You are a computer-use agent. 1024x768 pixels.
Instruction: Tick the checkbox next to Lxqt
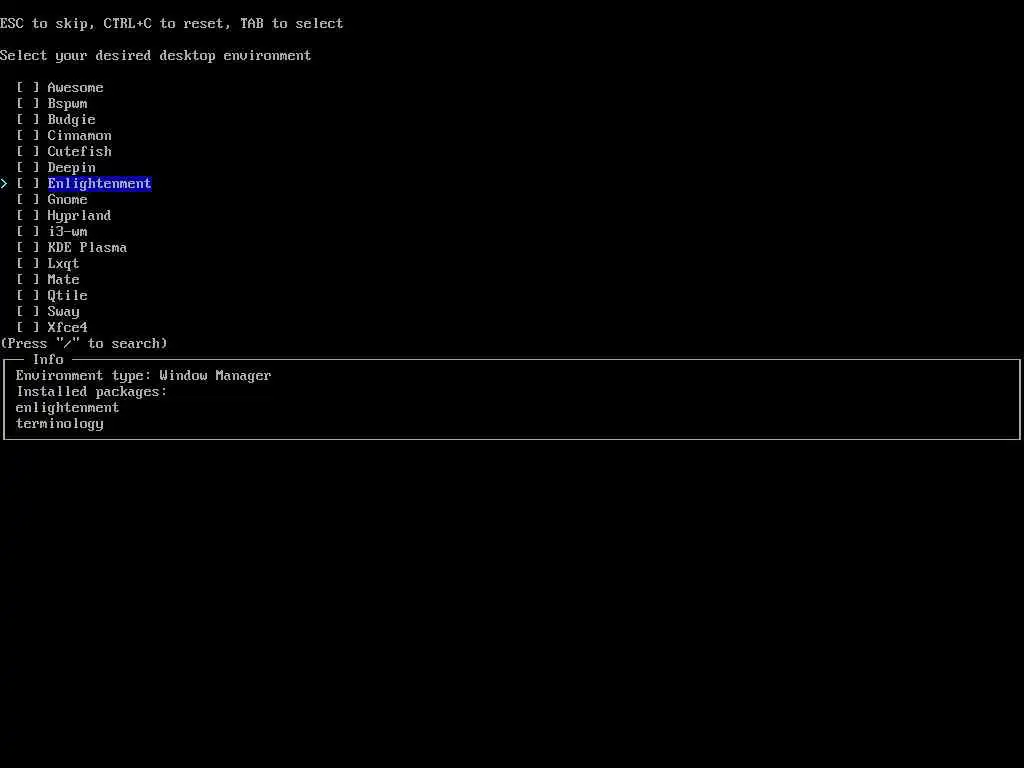click(28, 263)
